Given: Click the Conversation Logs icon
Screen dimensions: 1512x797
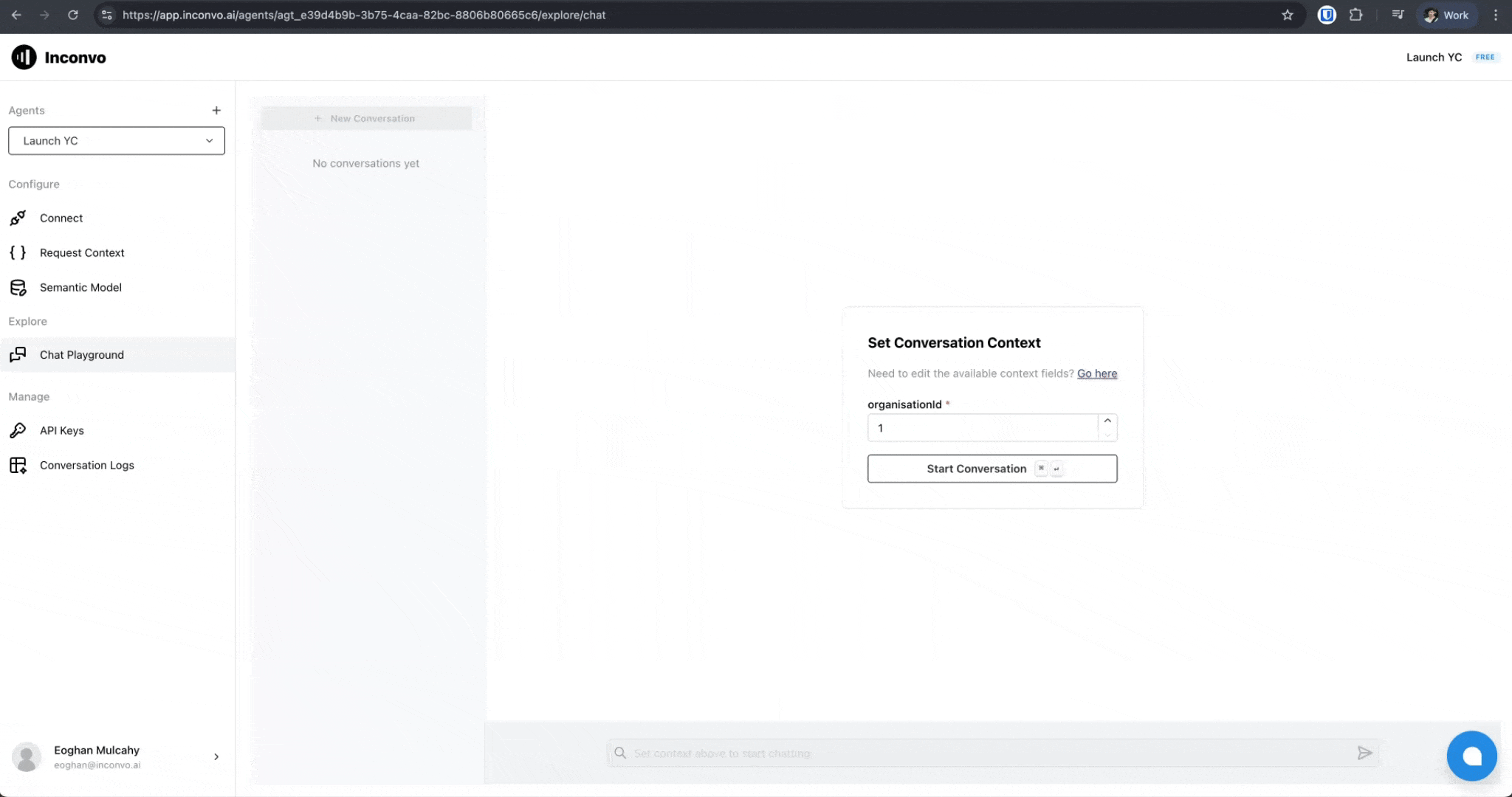Looking at the screenshot, I should tap(18, 466).
